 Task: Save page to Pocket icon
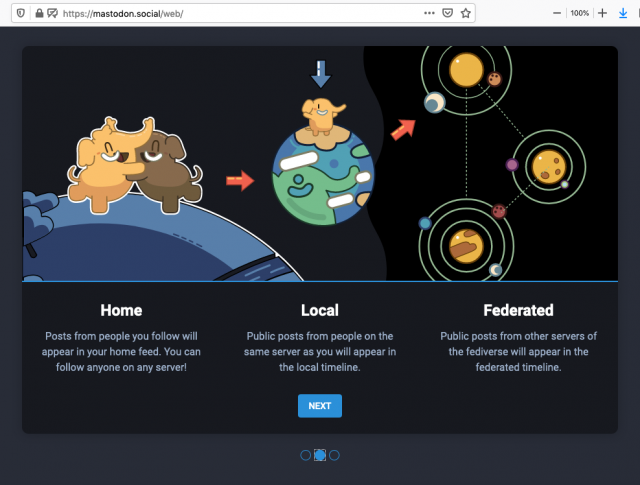click(x=447, y=13)
